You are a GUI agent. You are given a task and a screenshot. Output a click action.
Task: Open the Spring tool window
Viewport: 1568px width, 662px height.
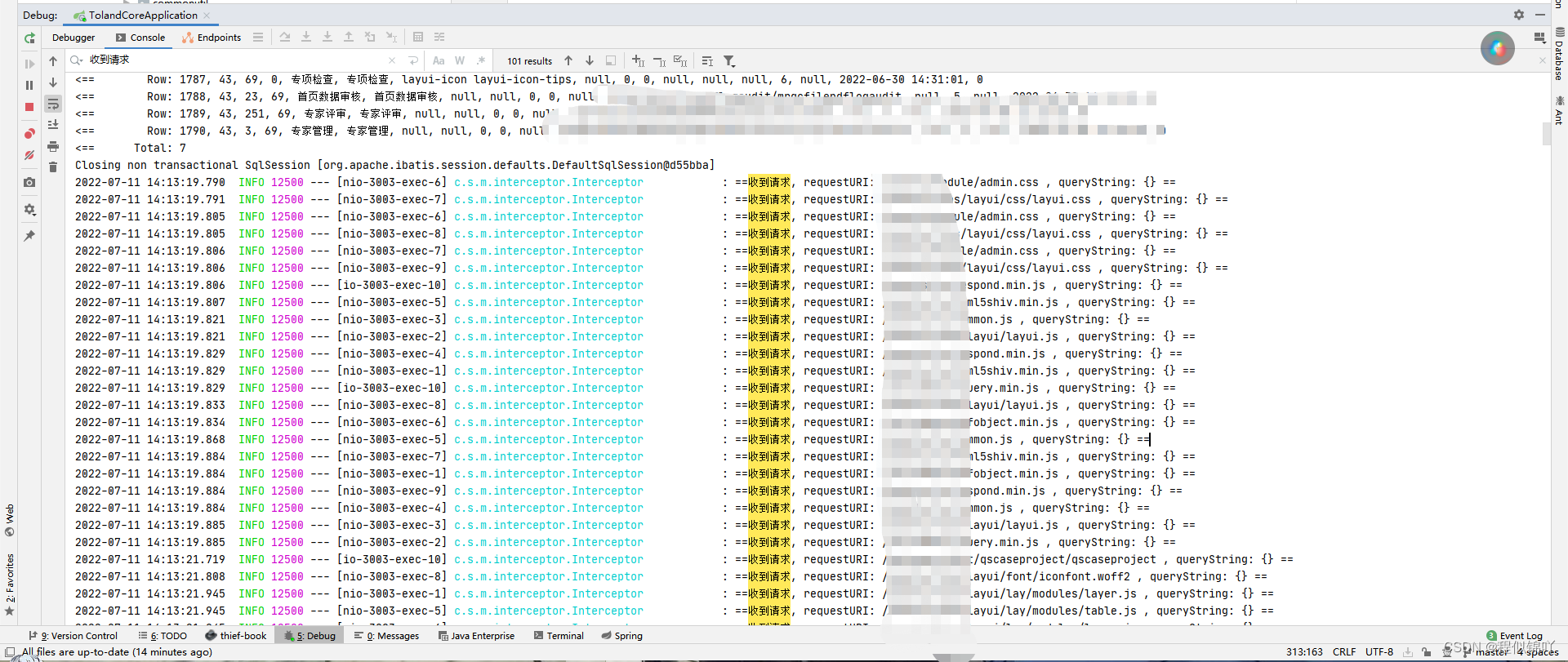(x=622, y=636)
